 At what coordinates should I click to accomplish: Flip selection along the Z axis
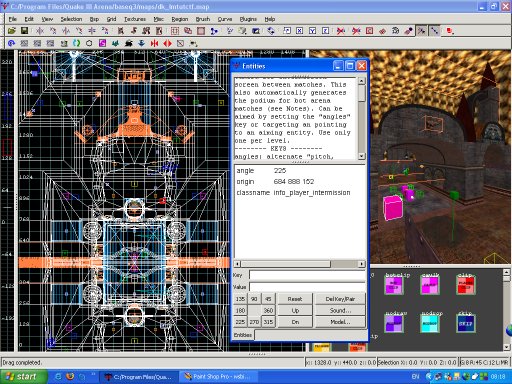(92, 31)
